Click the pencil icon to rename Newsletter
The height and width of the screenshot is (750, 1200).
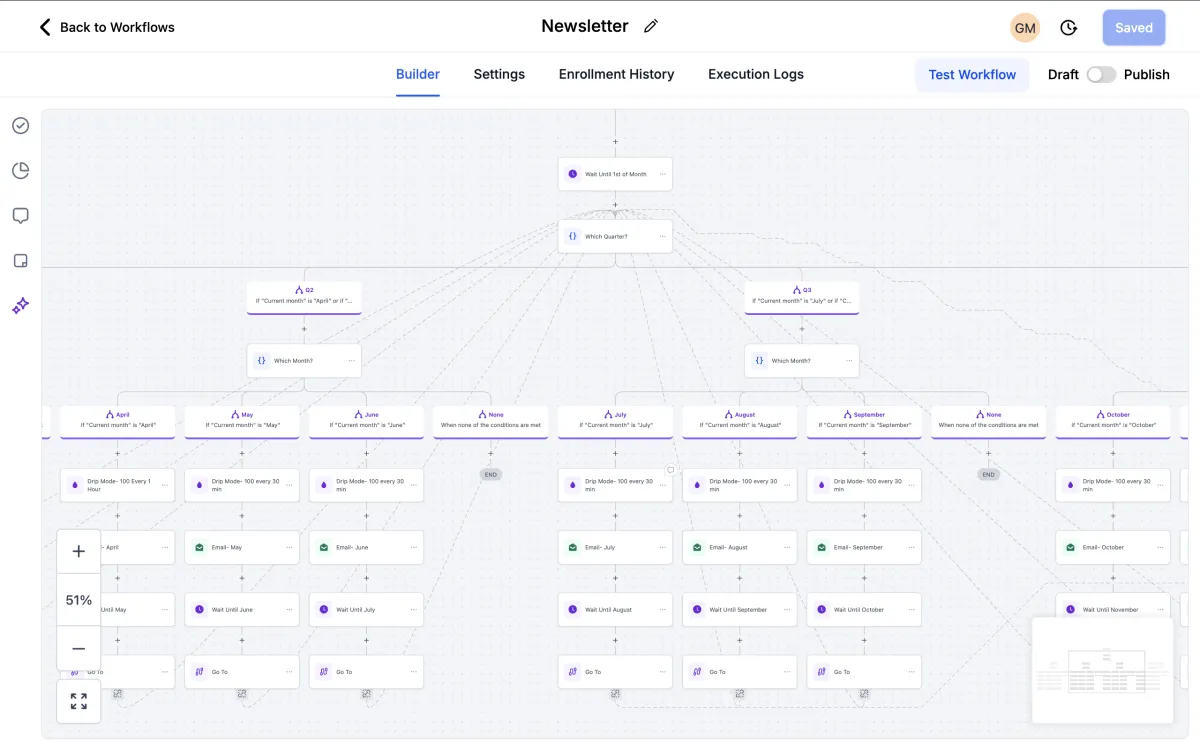(651, 27)
